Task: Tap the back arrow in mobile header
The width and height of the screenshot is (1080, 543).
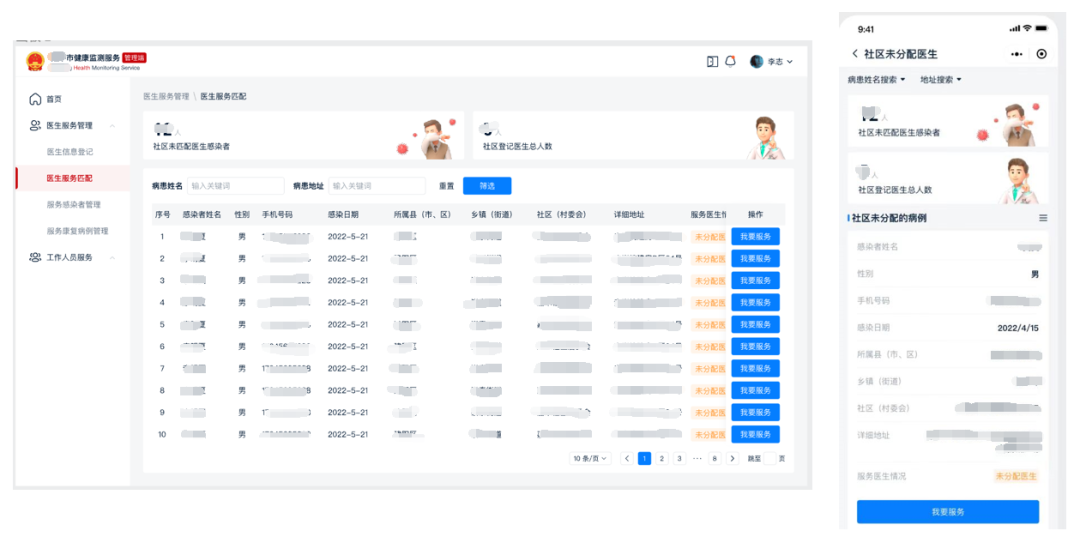Action: click(x=855, y=54)
